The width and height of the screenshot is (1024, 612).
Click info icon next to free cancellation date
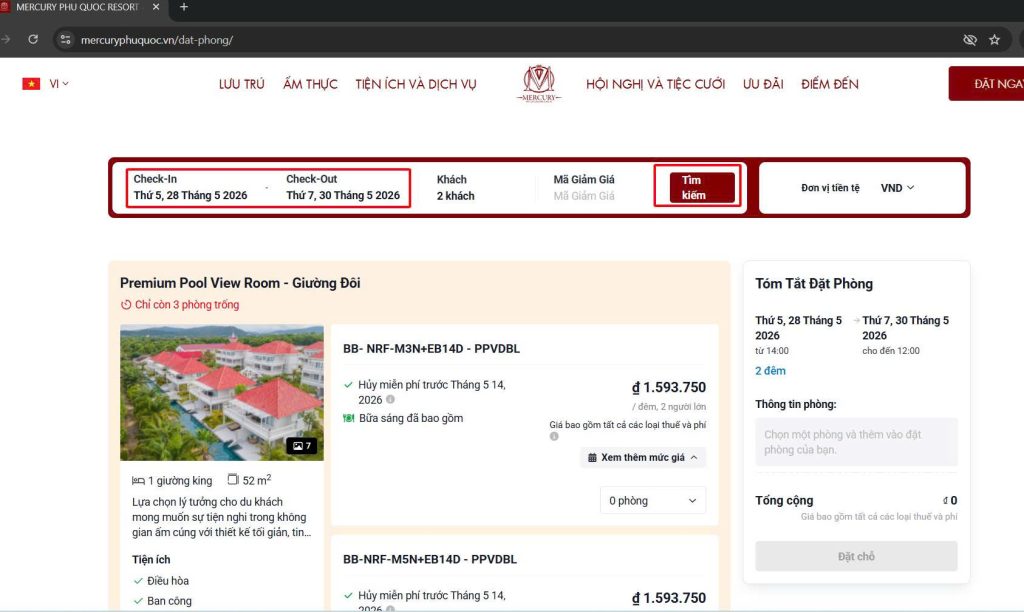[391, 400]
